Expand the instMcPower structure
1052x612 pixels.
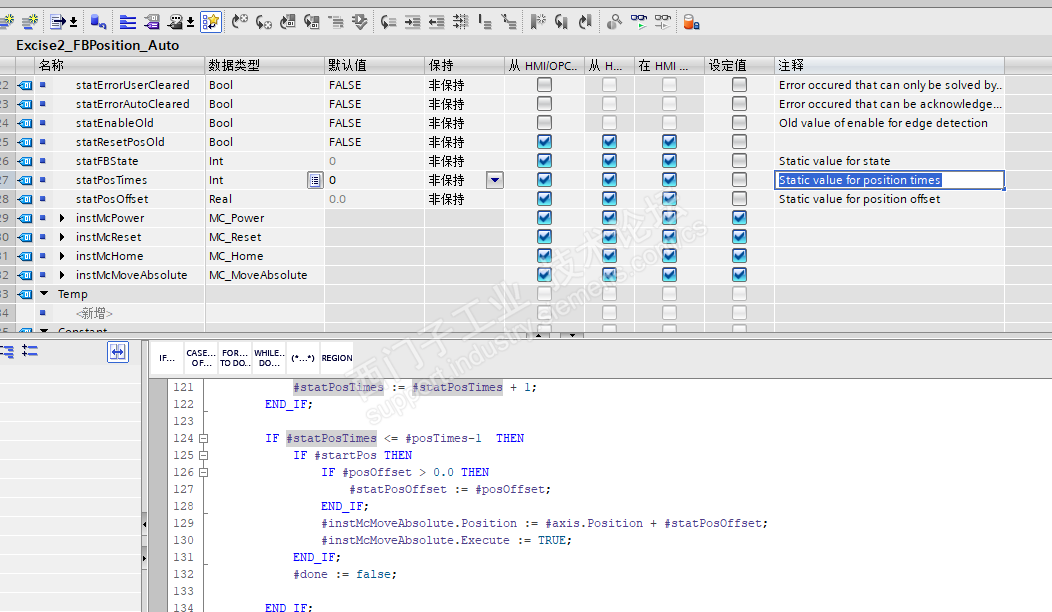[x=62, y=218]
